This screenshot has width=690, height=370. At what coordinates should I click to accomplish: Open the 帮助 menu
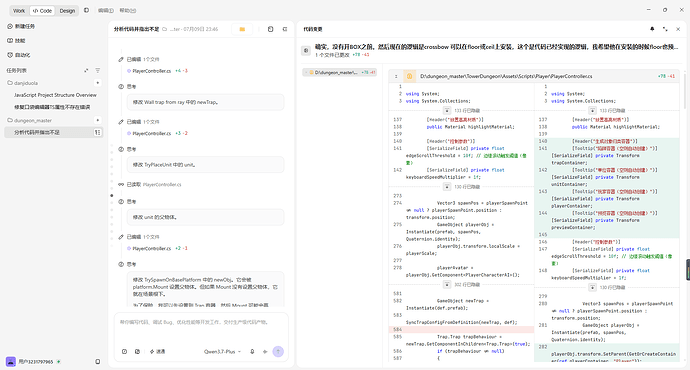click(128, 11)
